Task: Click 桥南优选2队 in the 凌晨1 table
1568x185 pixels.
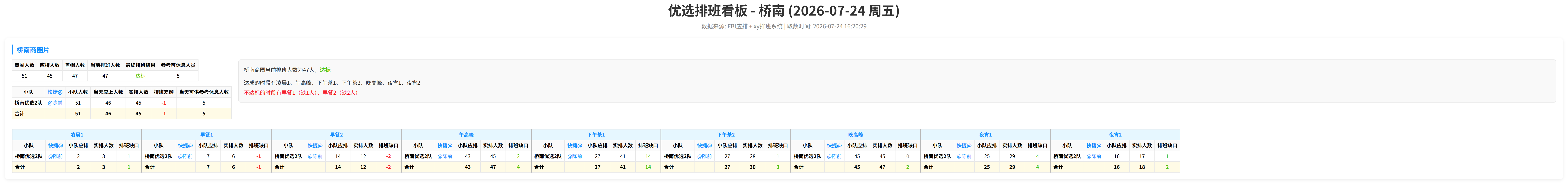Action: click(x=29, y=156)
